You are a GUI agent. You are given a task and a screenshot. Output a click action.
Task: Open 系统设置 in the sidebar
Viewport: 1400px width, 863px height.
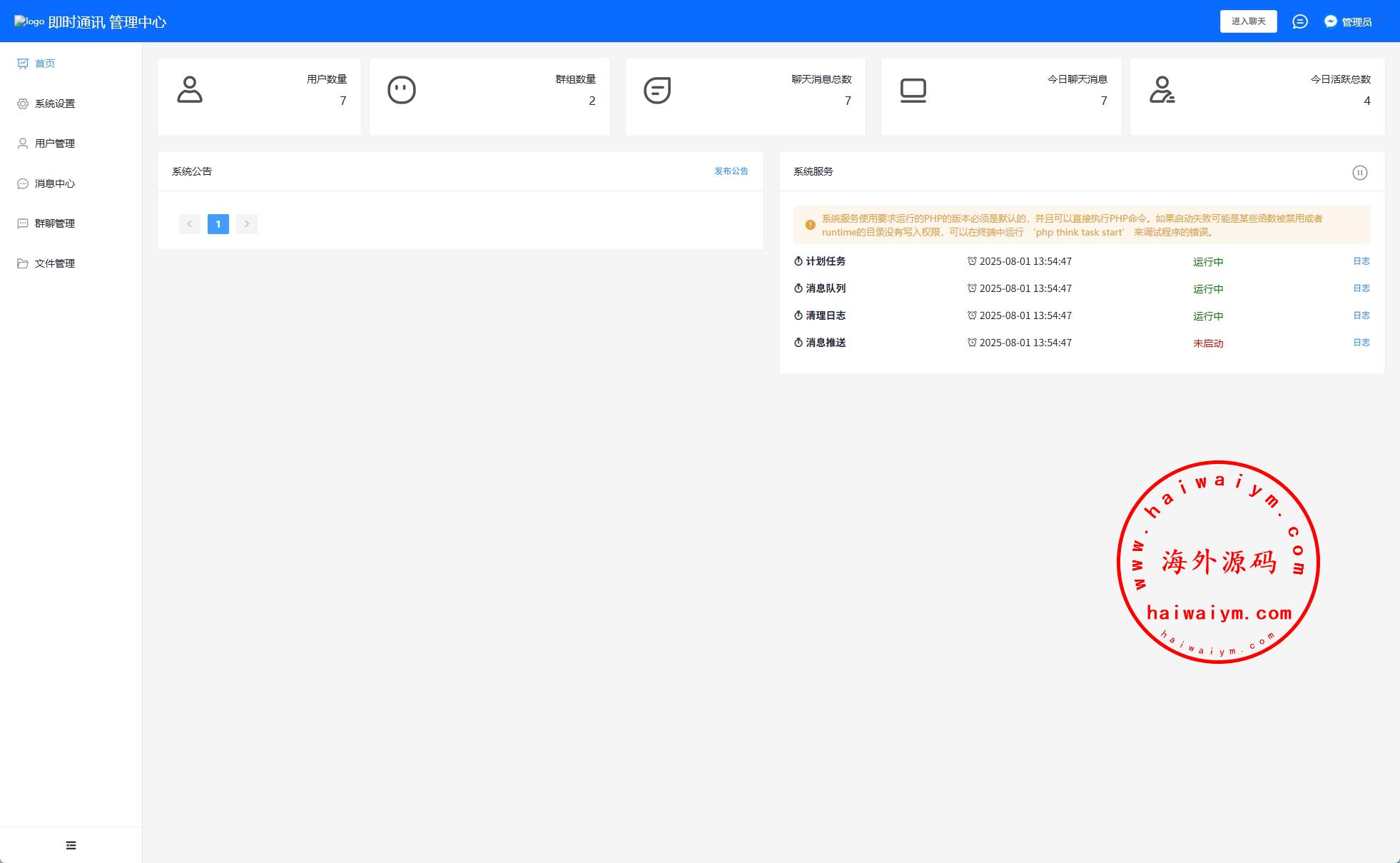point(54,104)
